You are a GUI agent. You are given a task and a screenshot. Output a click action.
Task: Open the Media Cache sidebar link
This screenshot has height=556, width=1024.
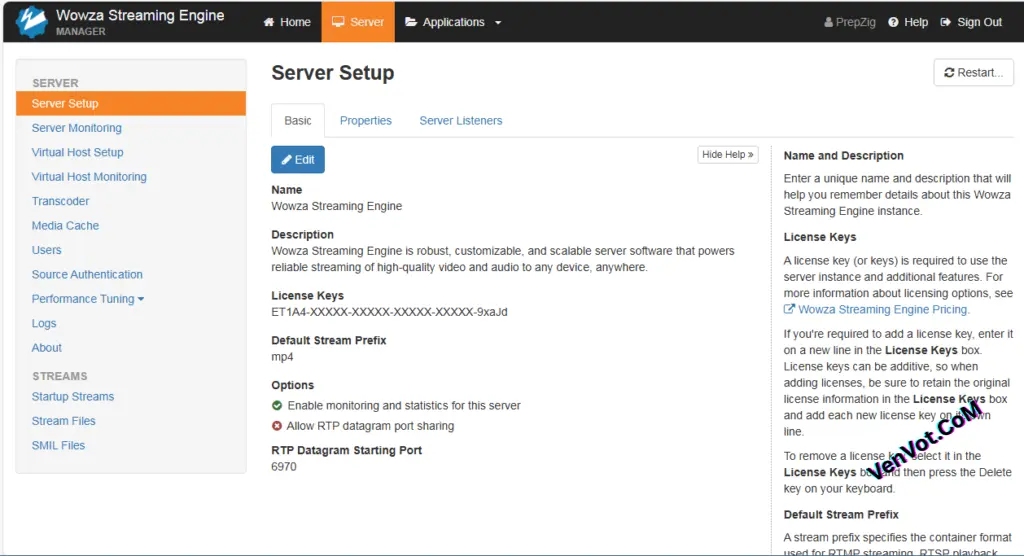point(65,225)
